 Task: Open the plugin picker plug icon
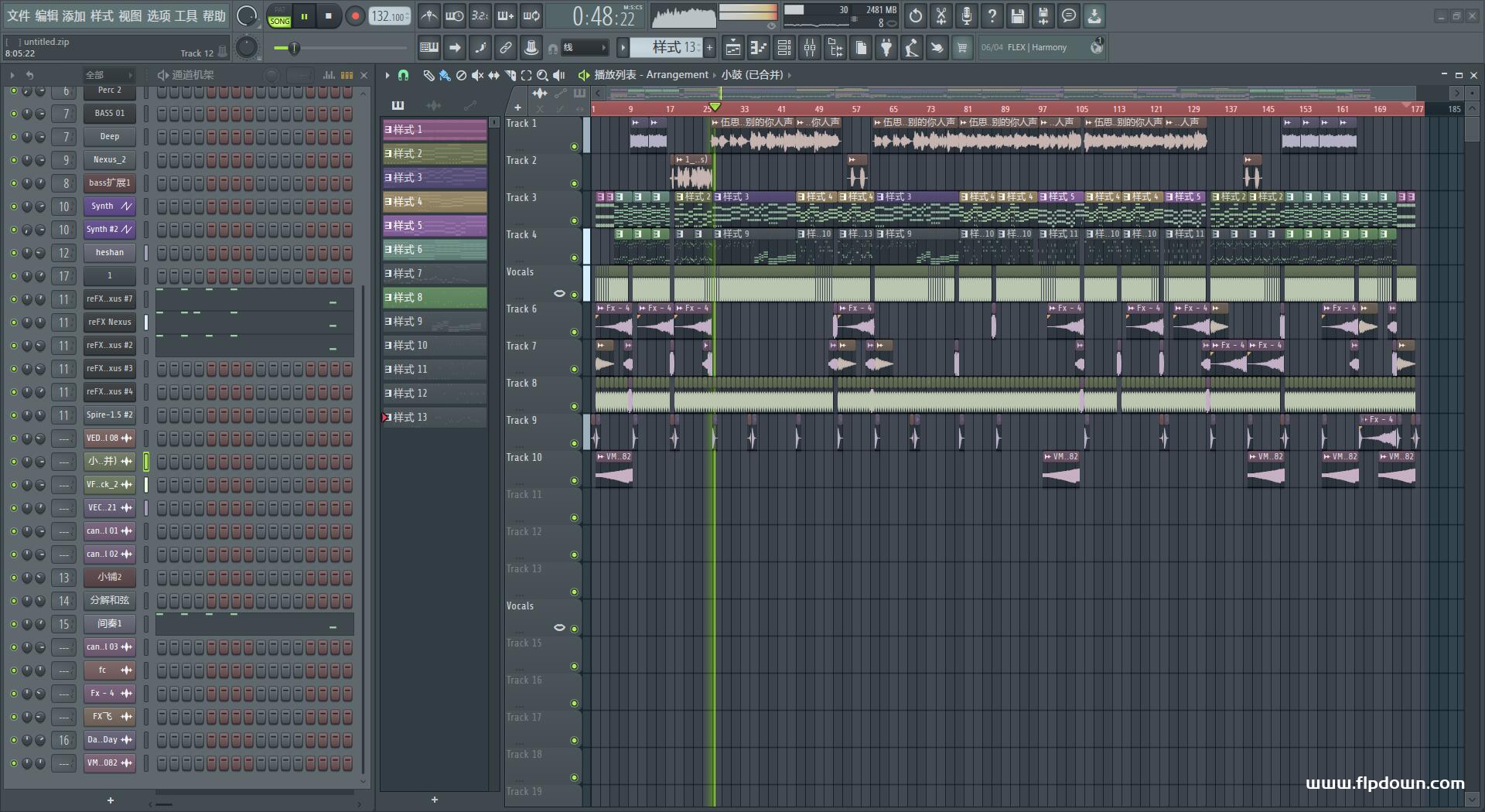pos(886,48)
